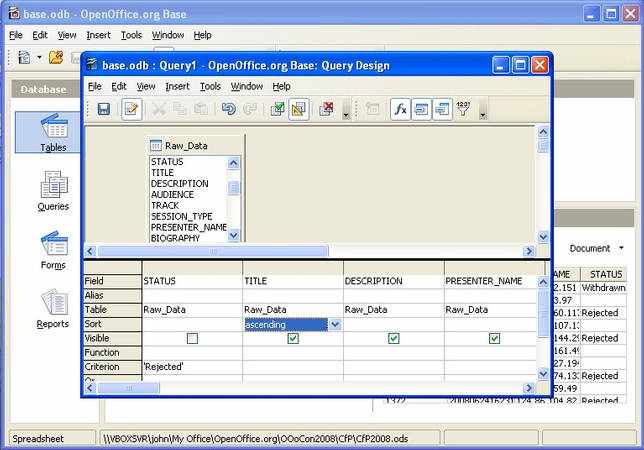Open the Forms section in Database pane

coord(53,250)
